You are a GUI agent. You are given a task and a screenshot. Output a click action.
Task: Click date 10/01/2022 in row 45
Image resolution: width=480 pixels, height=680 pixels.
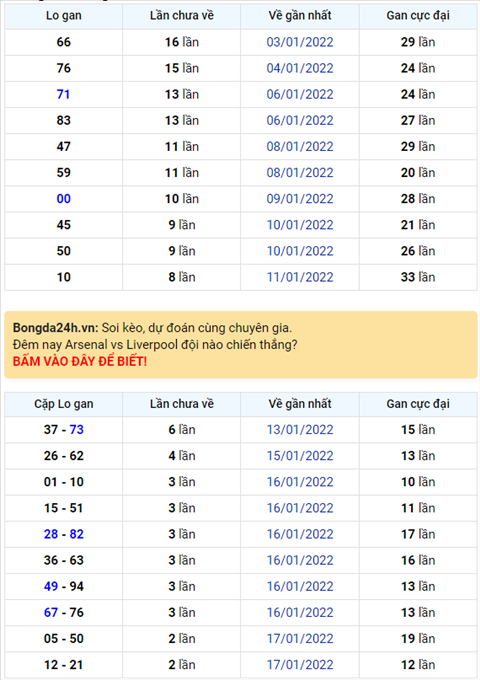(x=300, y=225)
